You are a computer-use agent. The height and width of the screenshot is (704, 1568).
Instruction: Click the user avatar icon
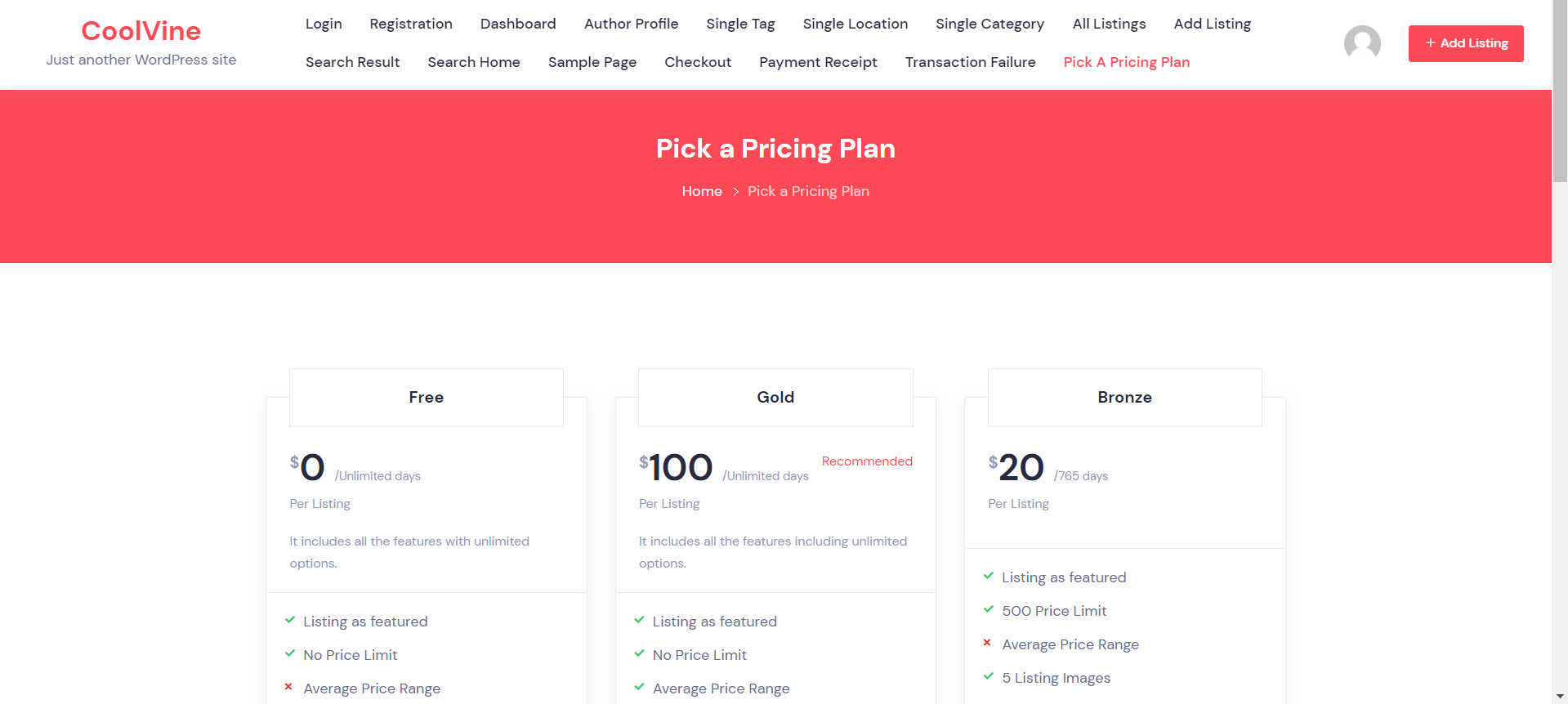pyautogui.click(x=1362, y=43)
